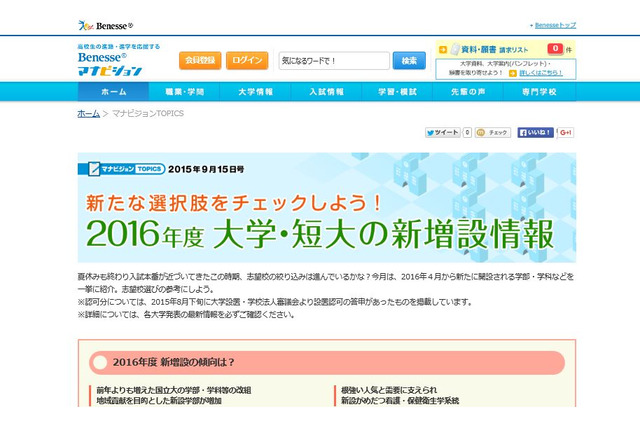Click the マナビジョンTOPICS breadcrumb text
The height and width of the screenshot is (426, 640).
pyautogui.click(x=148, y=113)
